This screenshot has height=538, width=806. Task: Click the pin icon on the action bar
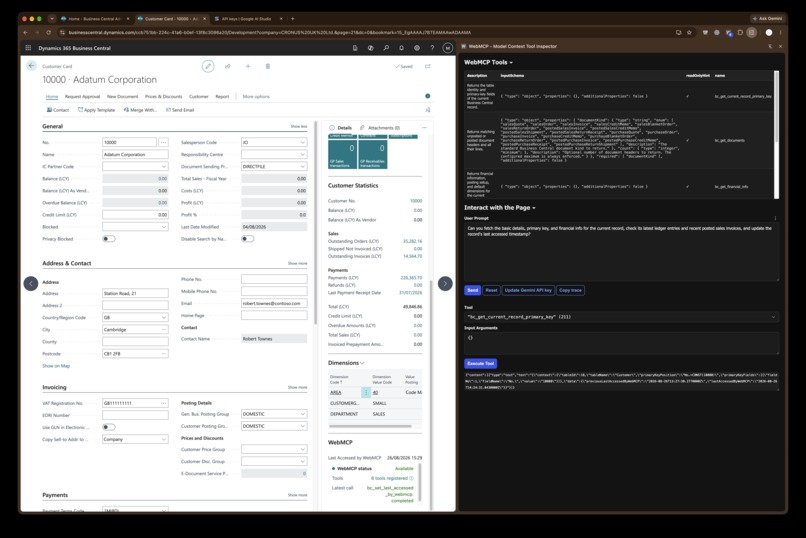click(428, 110)
